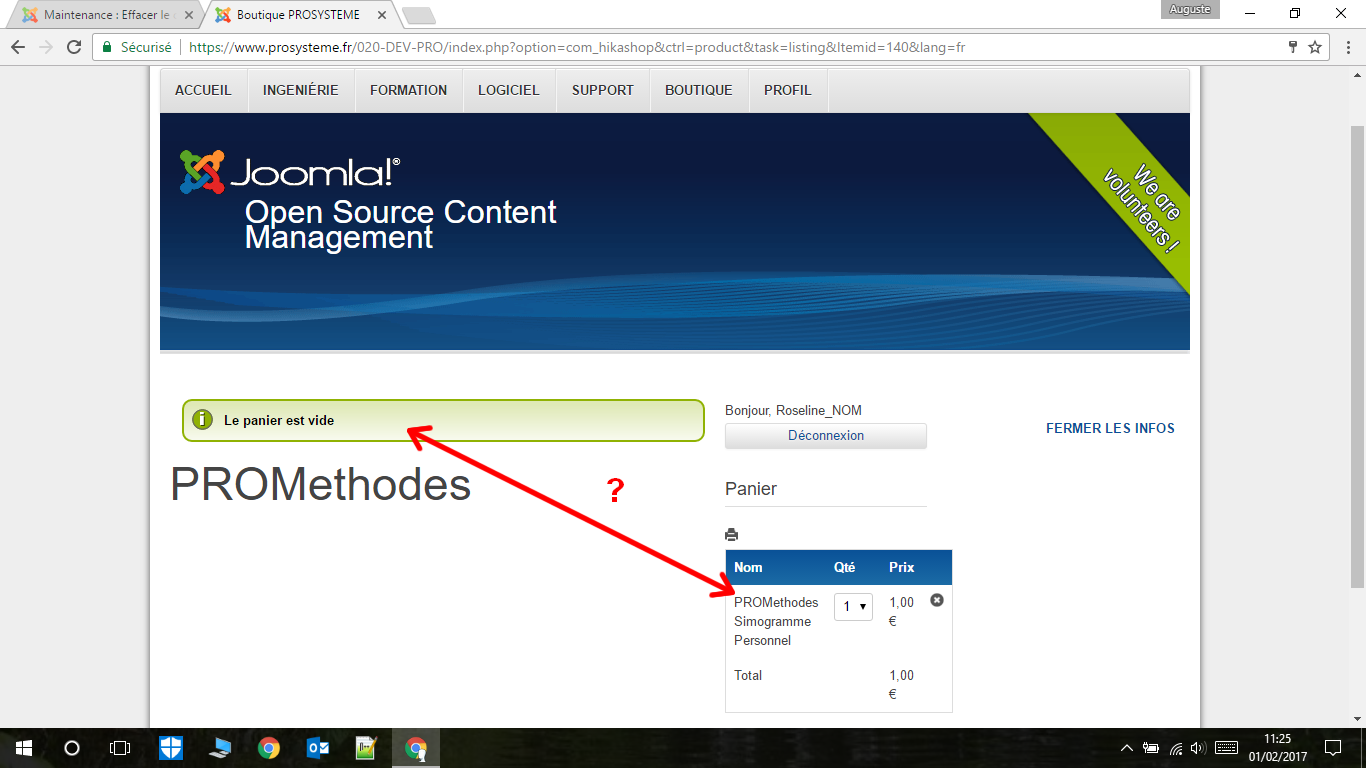Open the LOGICIEL menu item
The width and height of the screenshot is (1366, 768).
point(509,90)
